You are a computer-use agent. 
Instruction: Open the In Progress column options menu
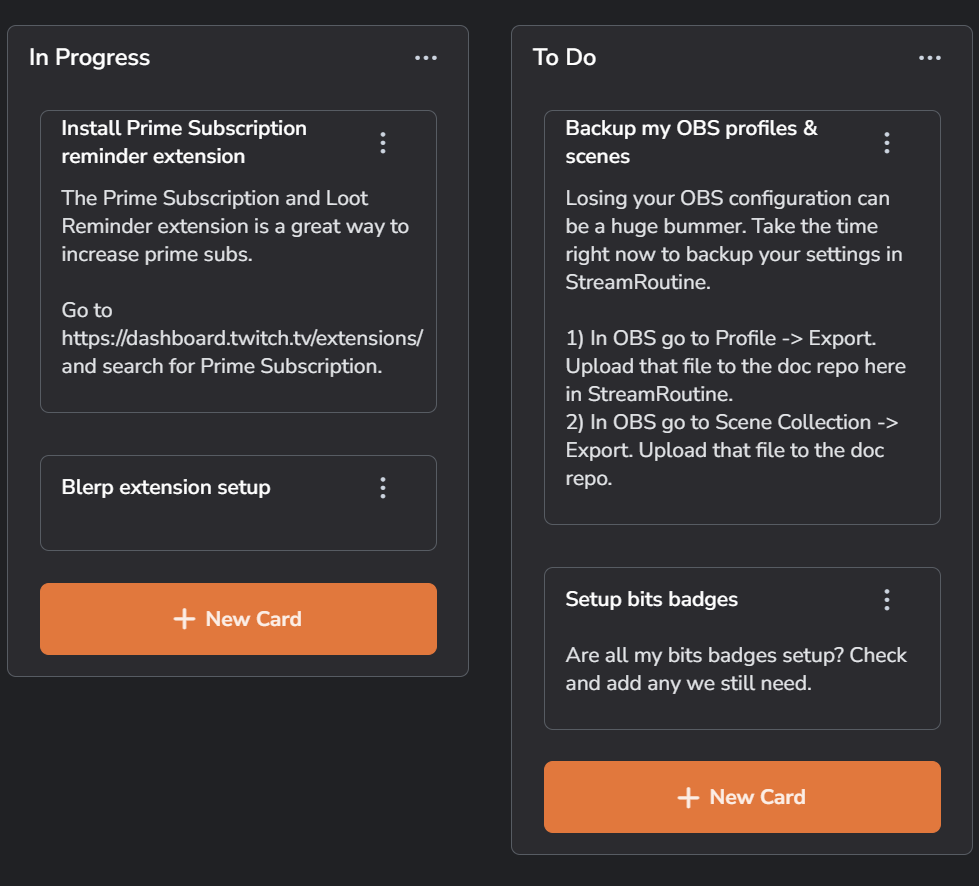pyautogui.click(x=426, y=58)
